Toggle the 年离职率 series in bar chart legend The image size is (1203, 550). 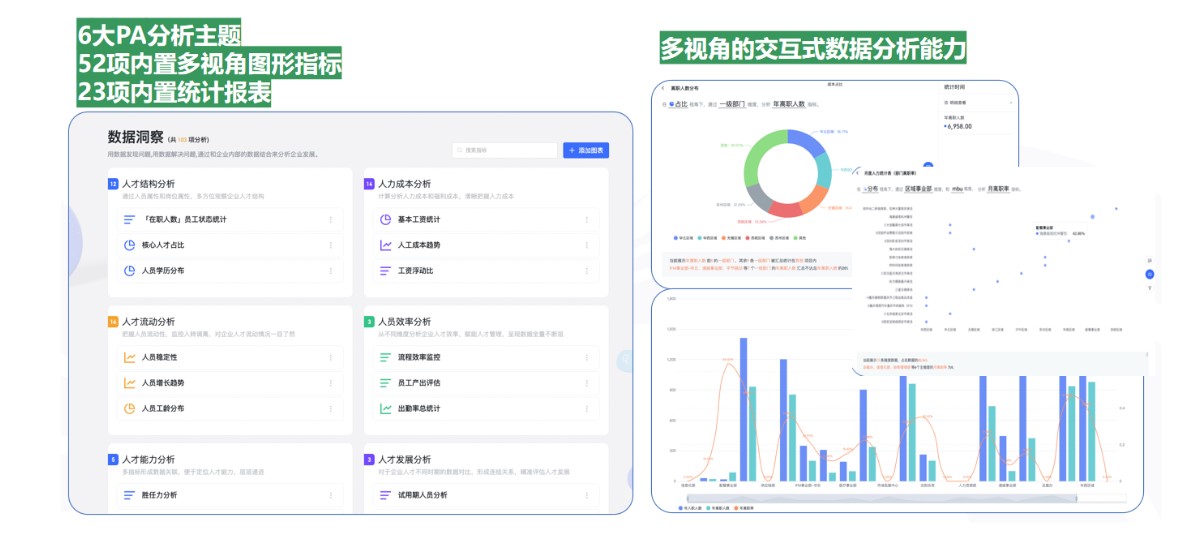coord(746,508)
